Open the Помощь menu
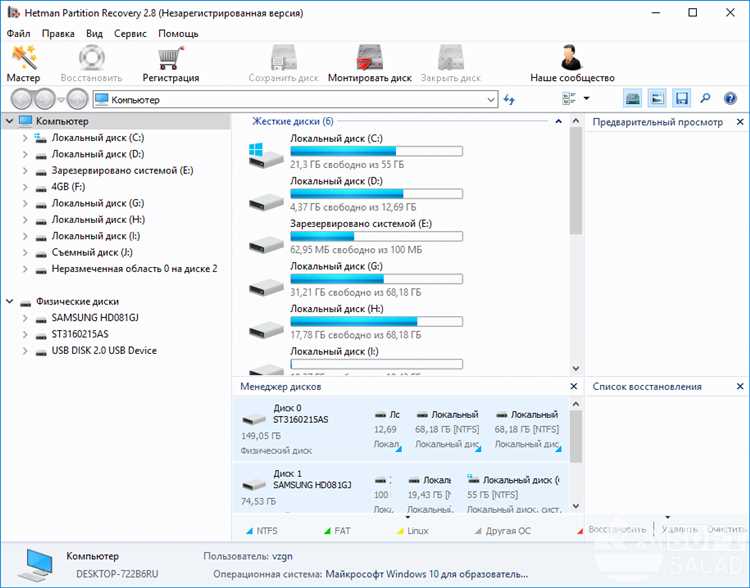The width and height of the screenshot is (750, 588). point(178,33)
